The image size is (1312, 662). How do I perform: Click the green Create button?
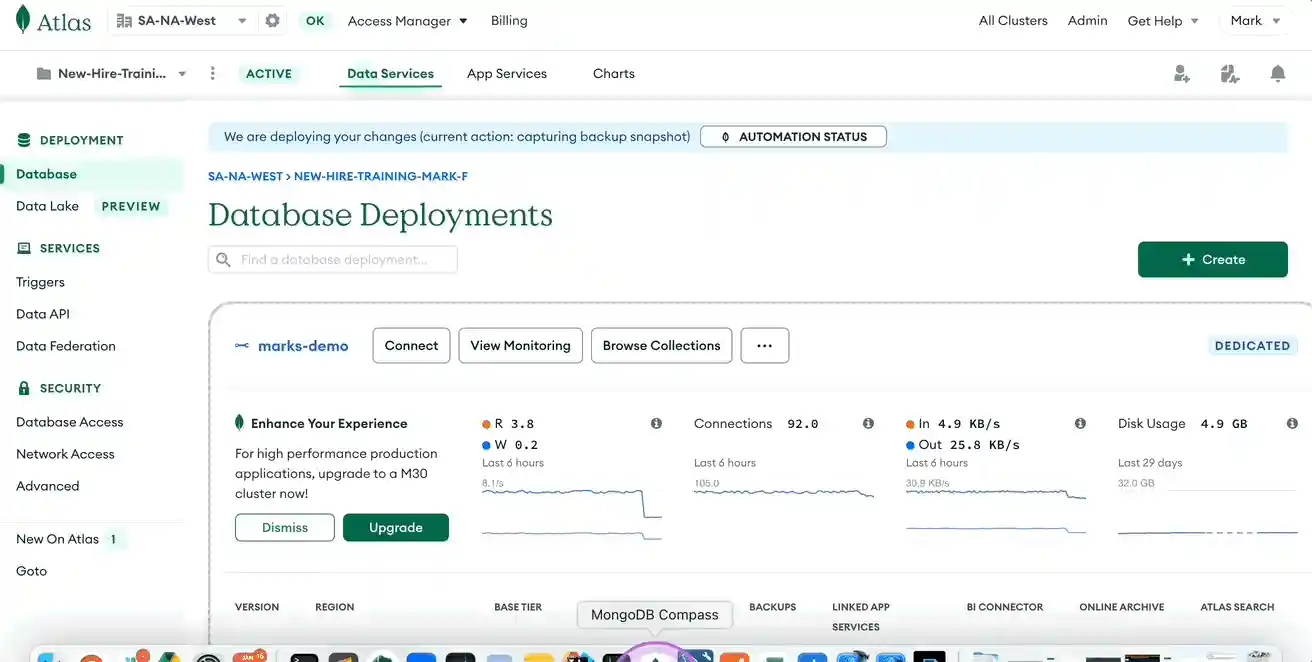(x=1212, y=259)
